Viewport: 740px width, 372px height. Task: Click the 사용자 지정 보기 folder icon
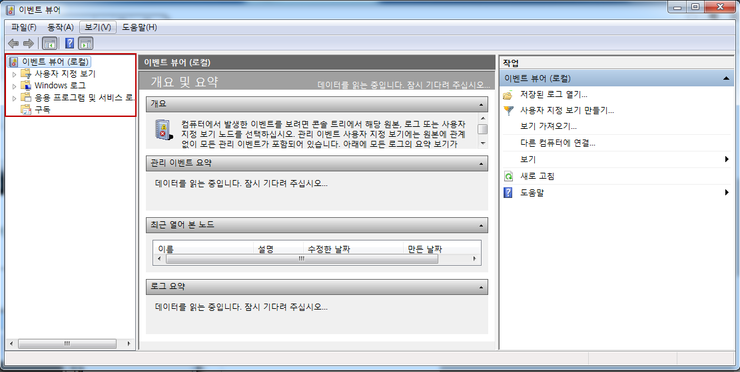25,74
